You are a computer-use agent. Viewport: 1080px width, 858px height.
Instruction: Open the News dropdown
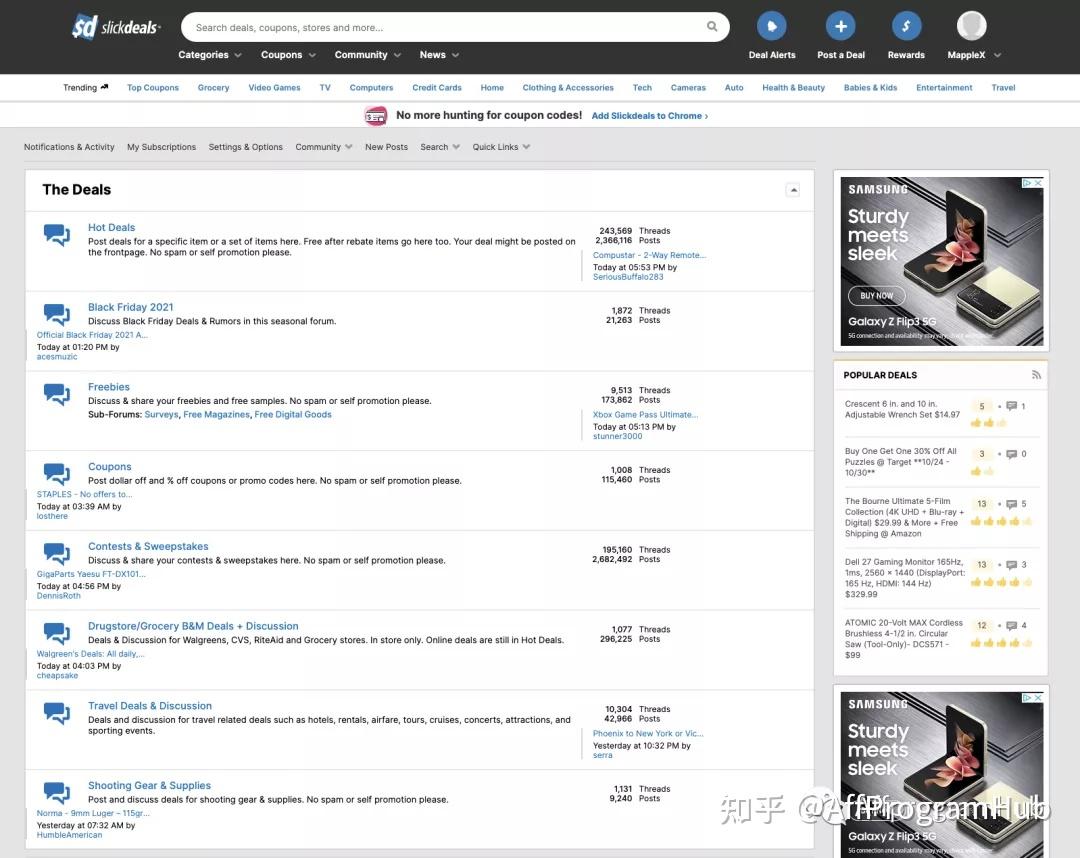click(439, 54)
